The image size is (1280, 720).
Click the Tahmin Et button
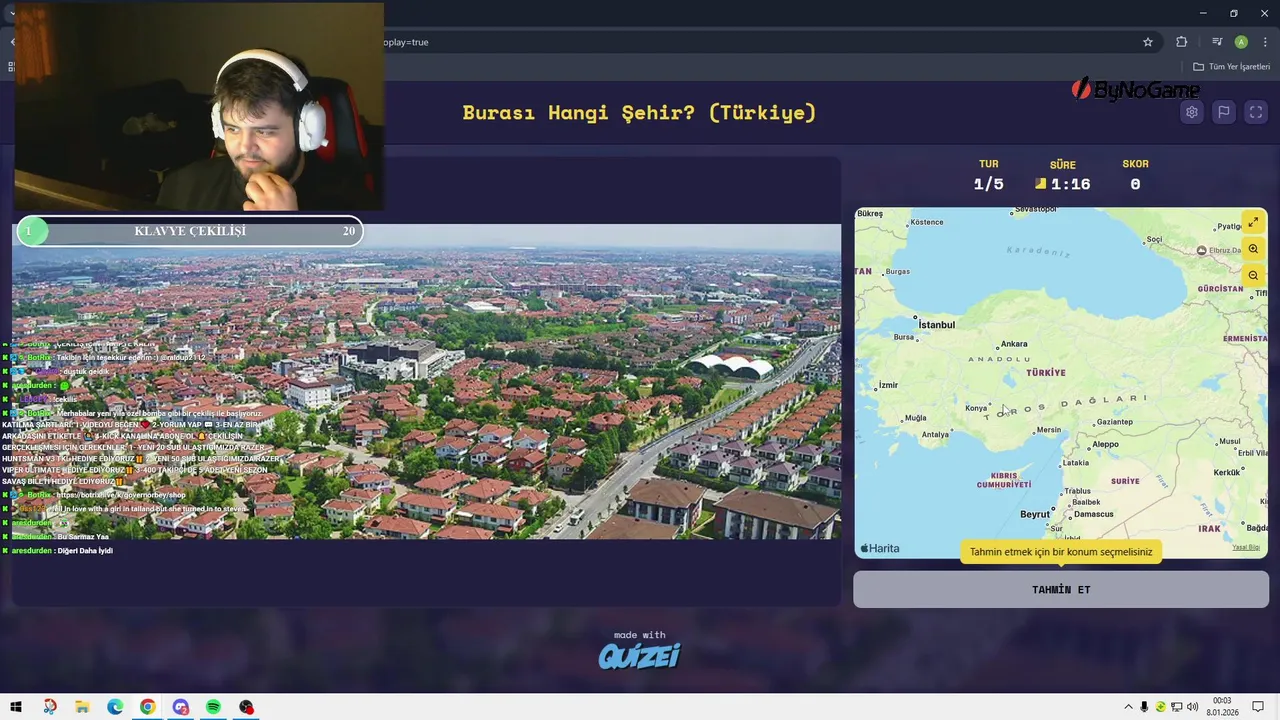(x=1061, y=589)
